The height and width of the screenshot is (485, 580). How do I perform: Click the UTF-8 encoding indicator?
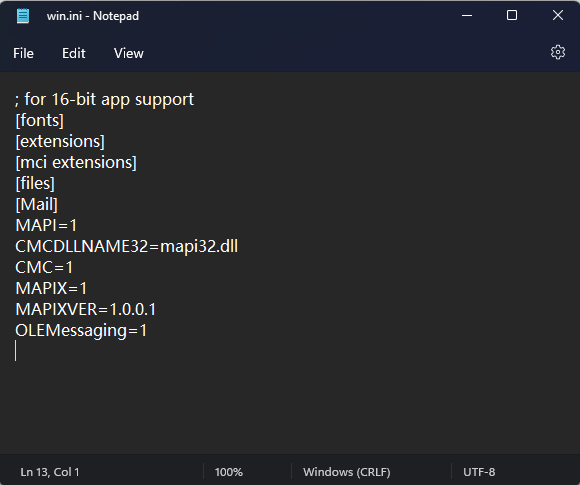tap(479, 472)
